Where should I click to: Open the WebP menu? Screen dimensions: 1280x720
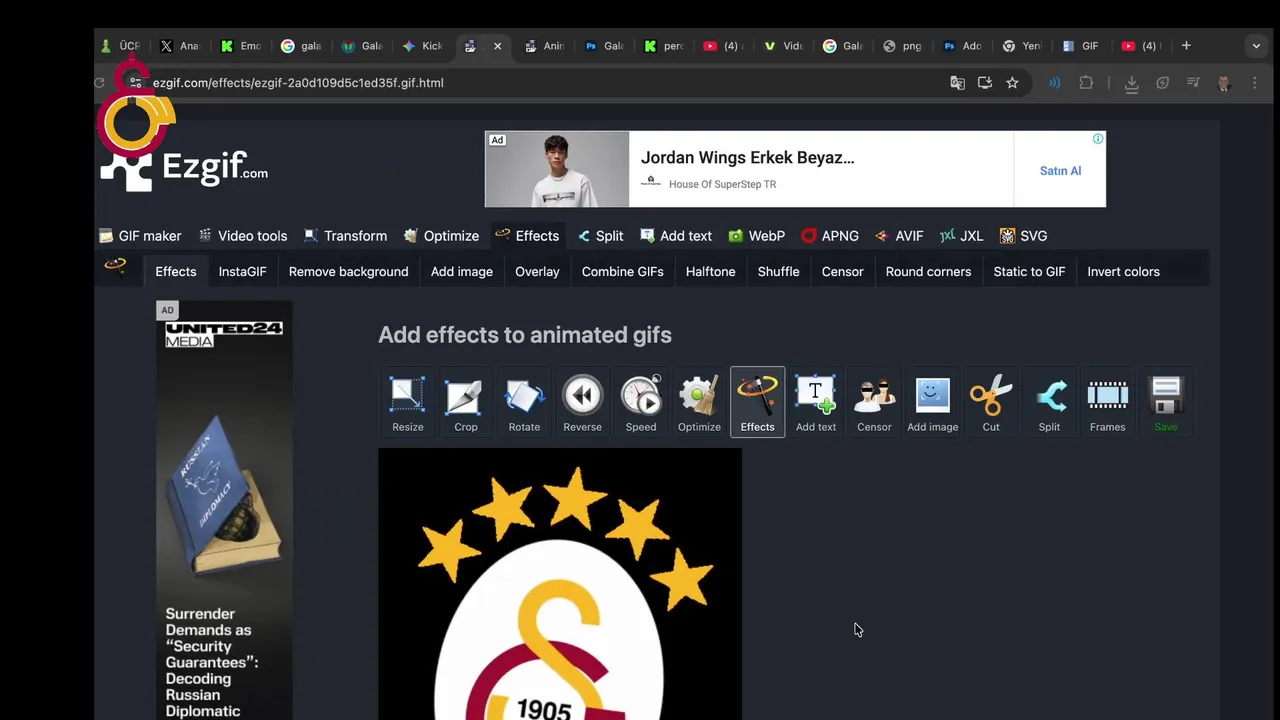(x=756, y=236)
